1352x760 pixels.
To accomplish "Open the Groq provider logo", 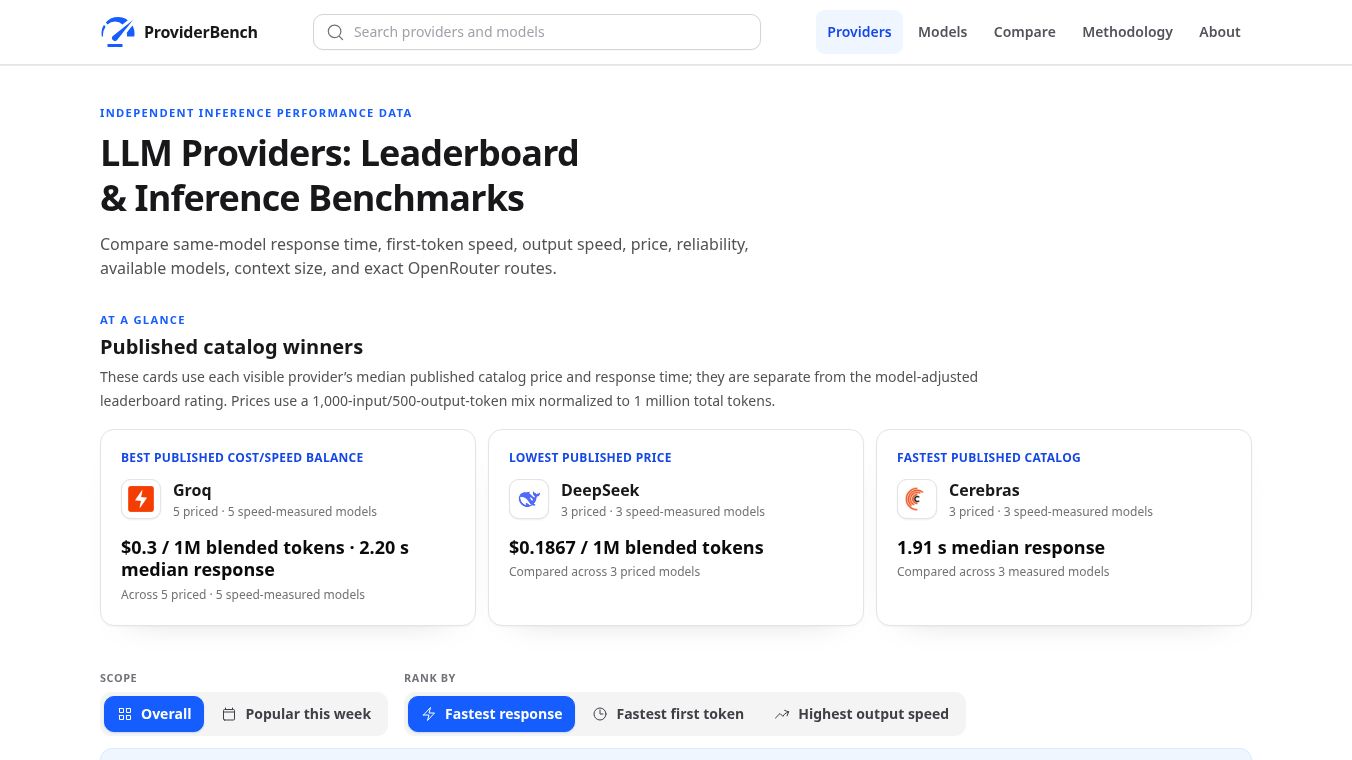I will click(141, 499).
